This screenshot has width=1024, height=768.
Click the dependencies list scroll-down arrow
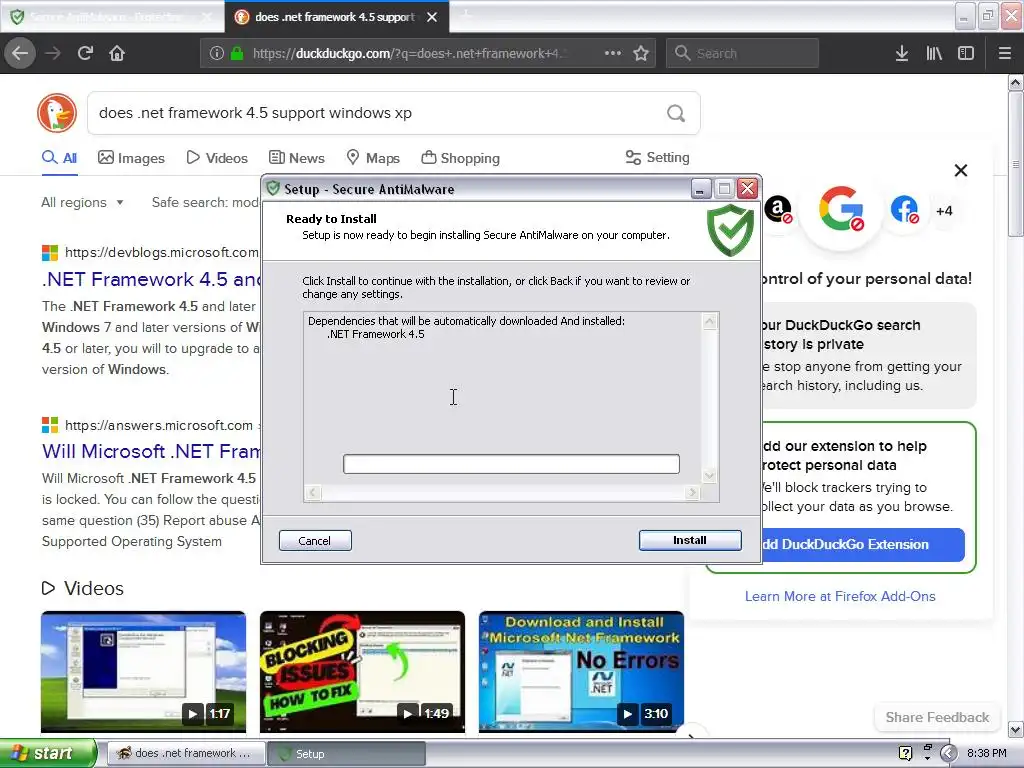(x=710, y=475)
